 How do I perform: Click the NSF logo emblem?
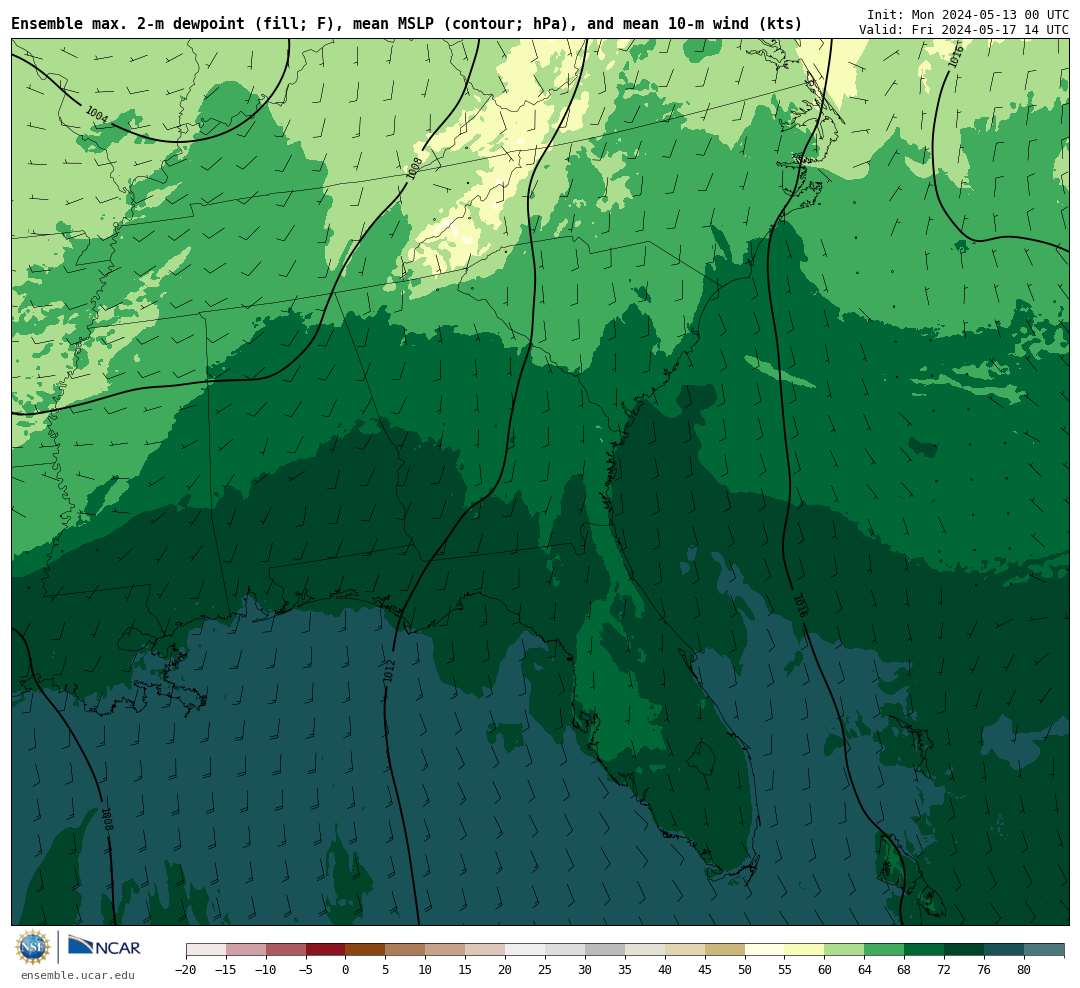point(33,947)
